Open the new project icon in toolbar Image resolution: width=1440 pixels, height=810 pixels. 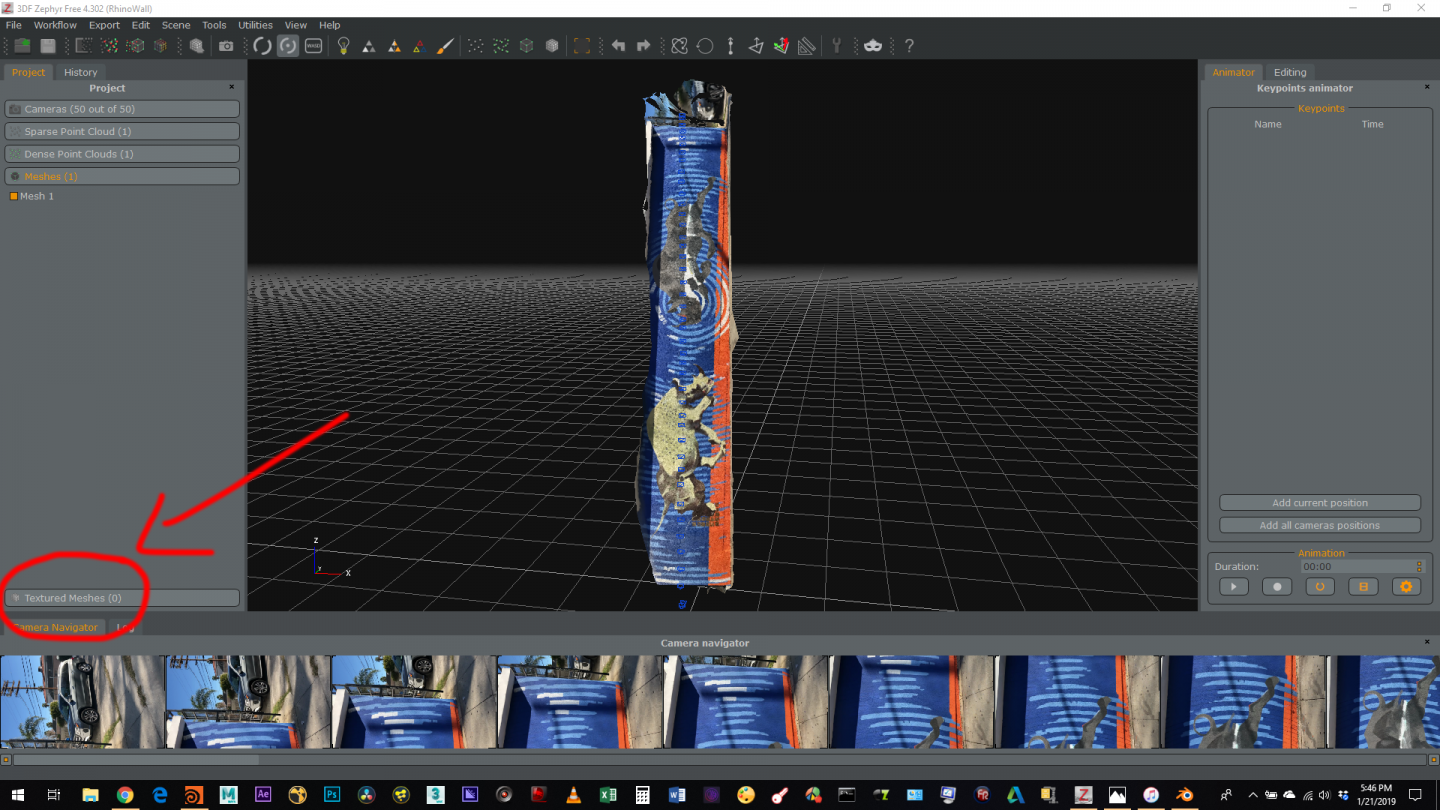[x=22, y=46]
